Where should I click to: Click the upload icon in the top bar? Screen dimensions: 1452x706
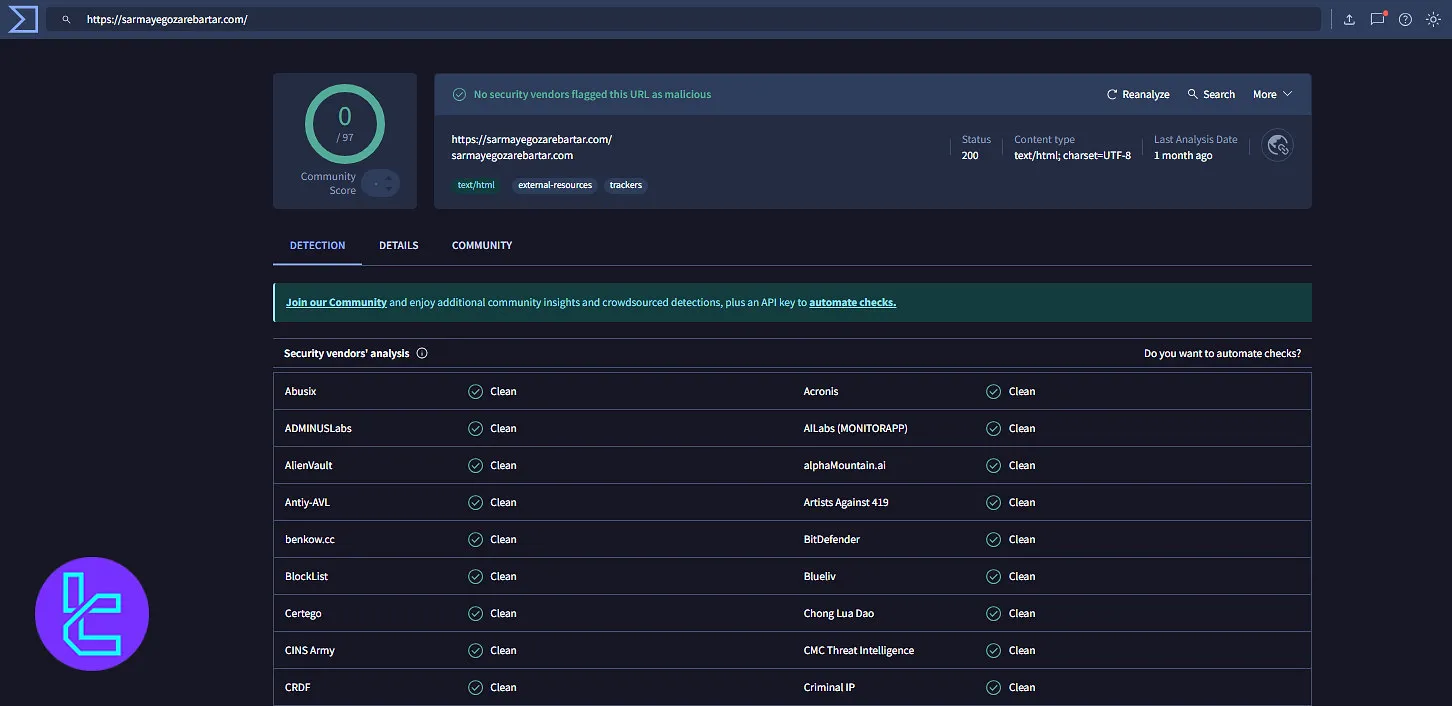coord(1349,18)
